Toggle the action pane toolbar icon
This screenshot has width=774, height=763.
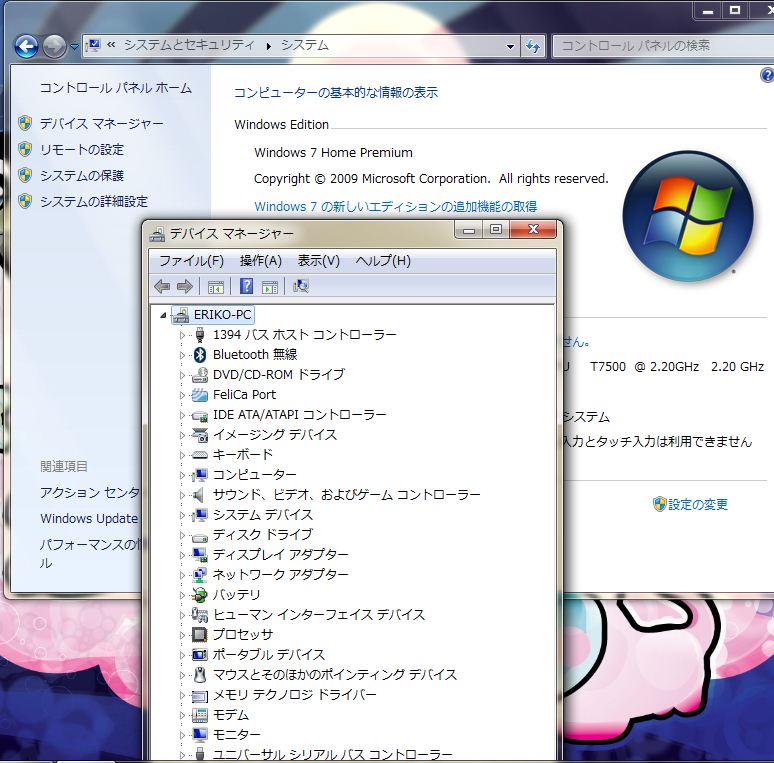click(270, 287)
